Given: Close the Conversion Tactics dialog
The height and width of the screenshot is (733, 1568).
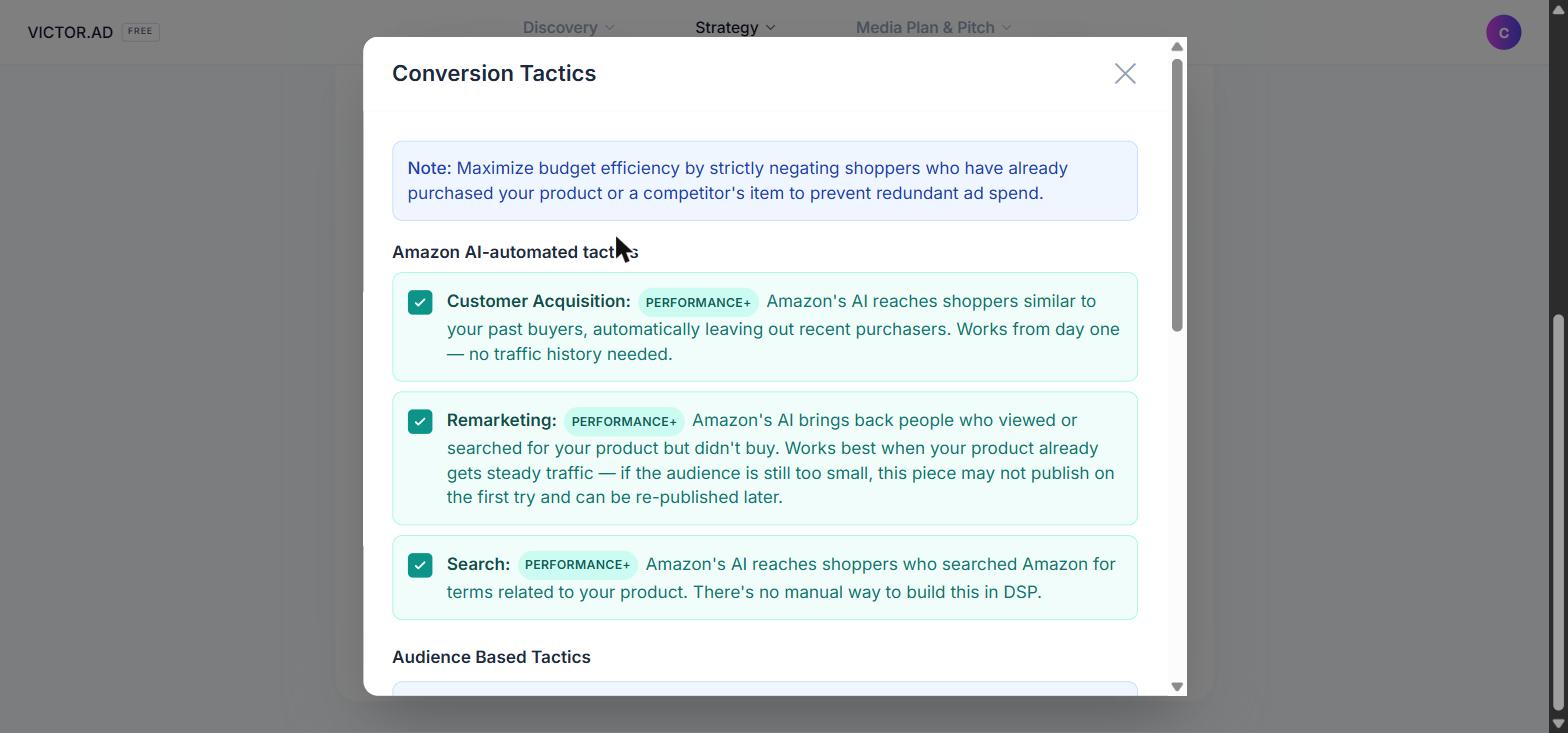Looking at the screenshot, I should click(x=1125, y=74).
